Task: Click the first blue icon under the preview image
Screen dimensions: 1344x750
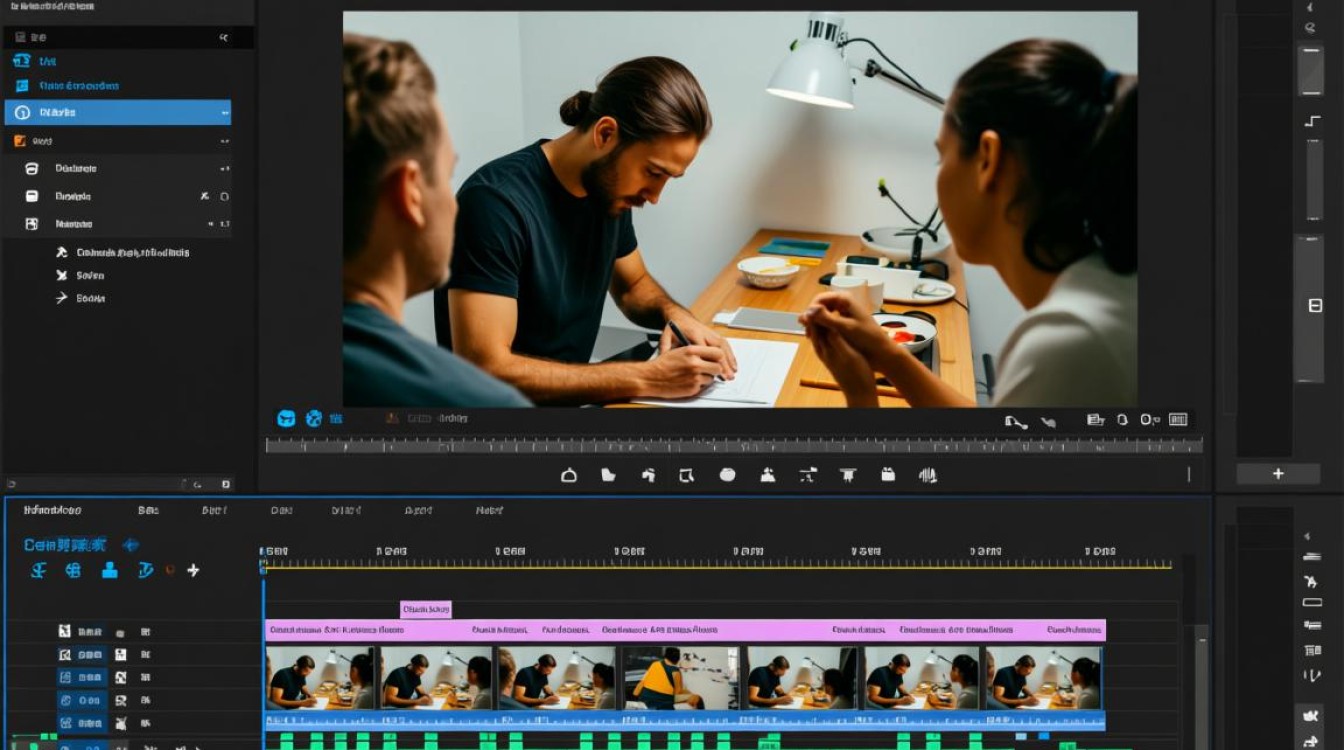Action: (286, 419)
